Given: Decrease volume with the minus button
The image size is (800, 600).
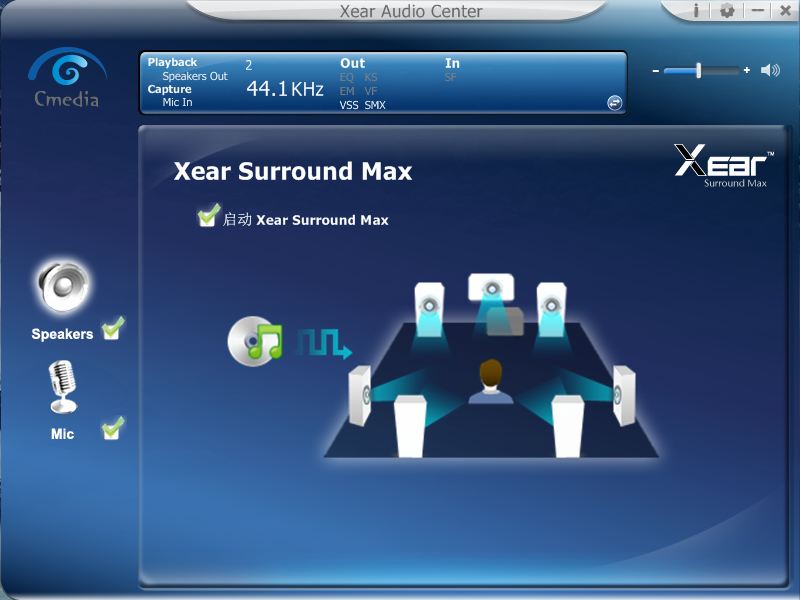Looking at the screenshot, I should 656,70.
